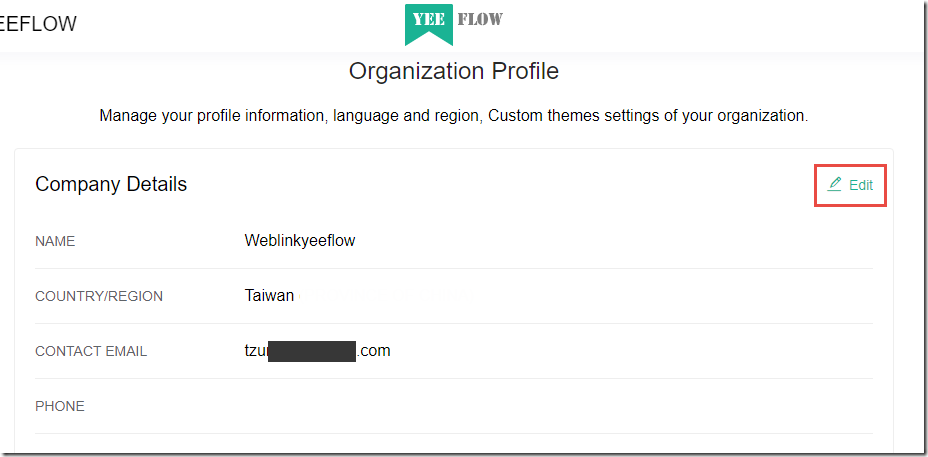Click the gray FLOW logo text
Screen dimensions: 928x457
coord(480,19)
